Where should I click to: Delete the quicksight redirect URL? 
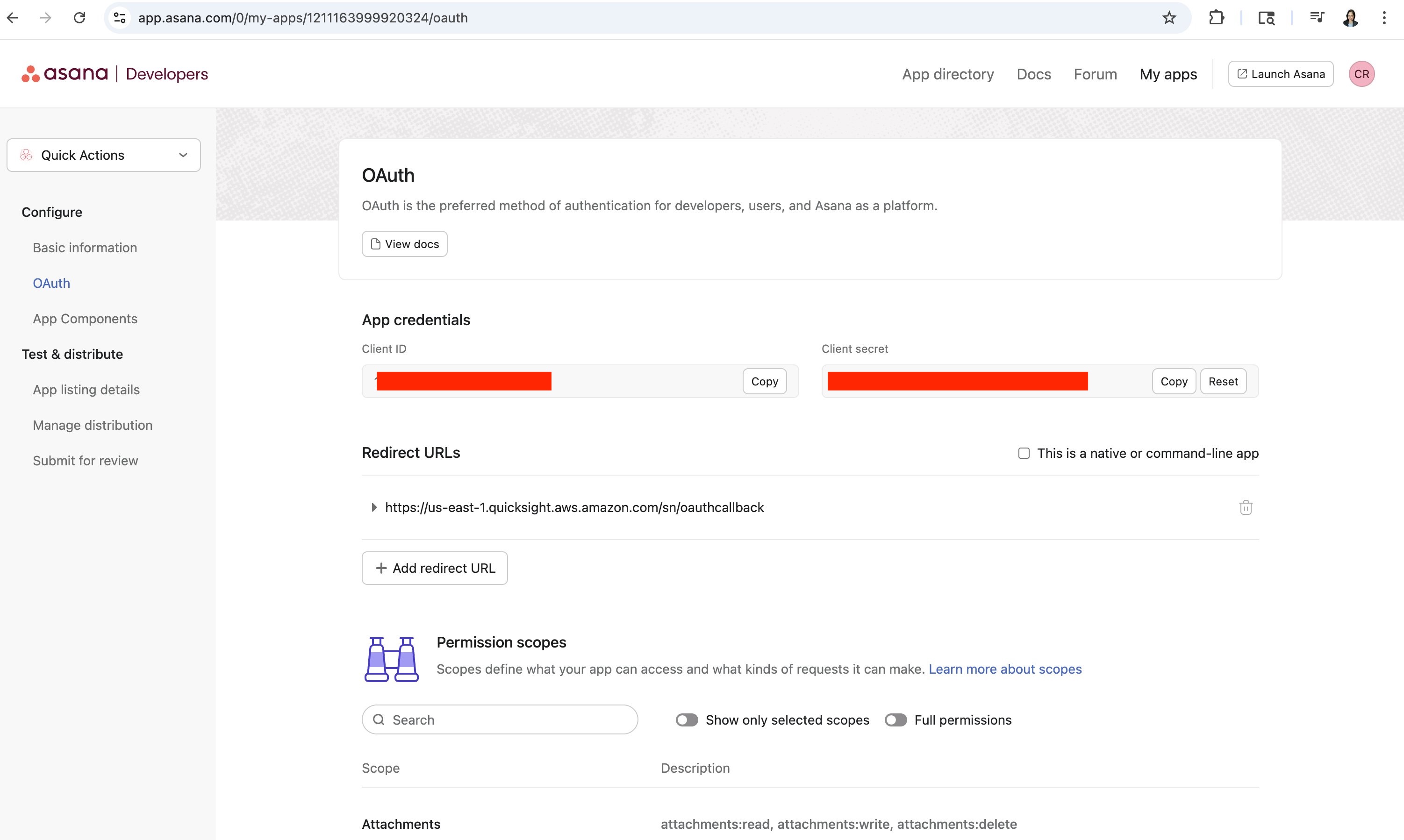(1246, 507)
